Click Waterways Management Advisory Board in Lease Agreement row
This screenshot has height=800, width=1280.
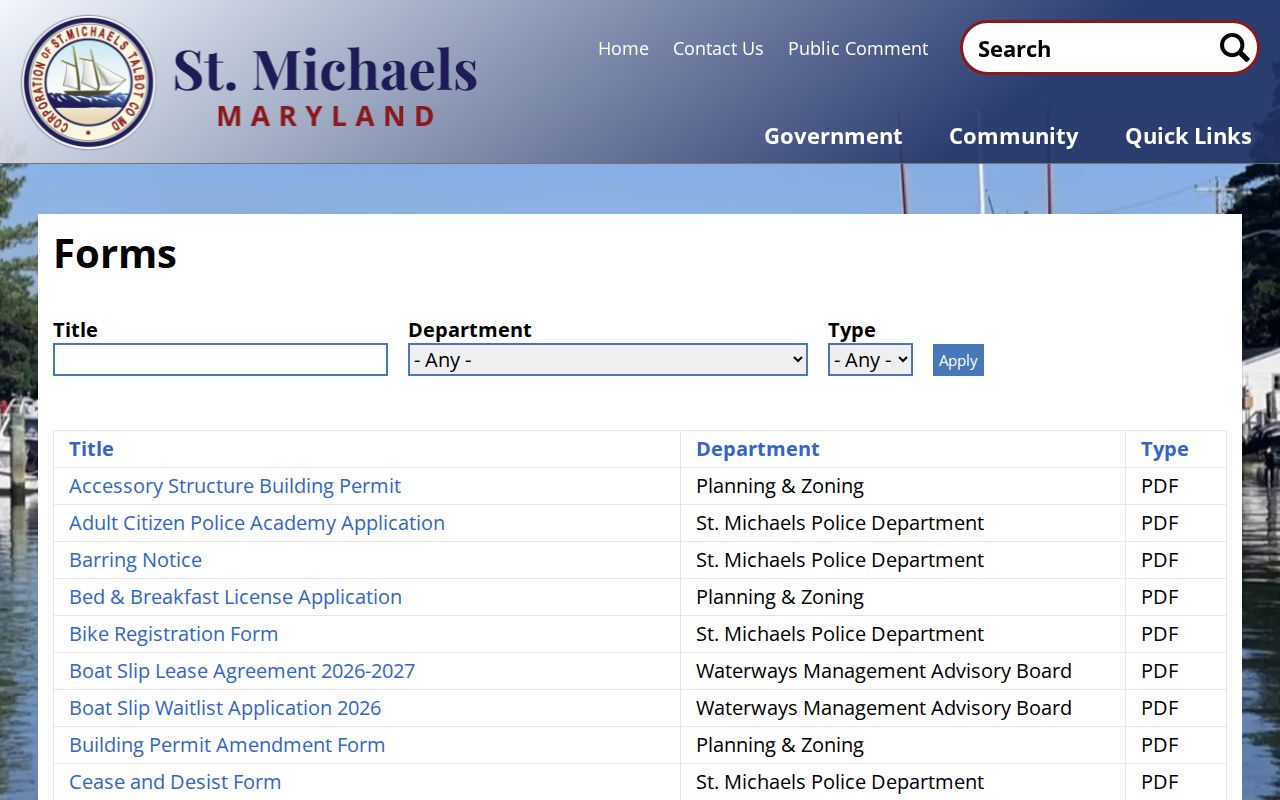884,671
